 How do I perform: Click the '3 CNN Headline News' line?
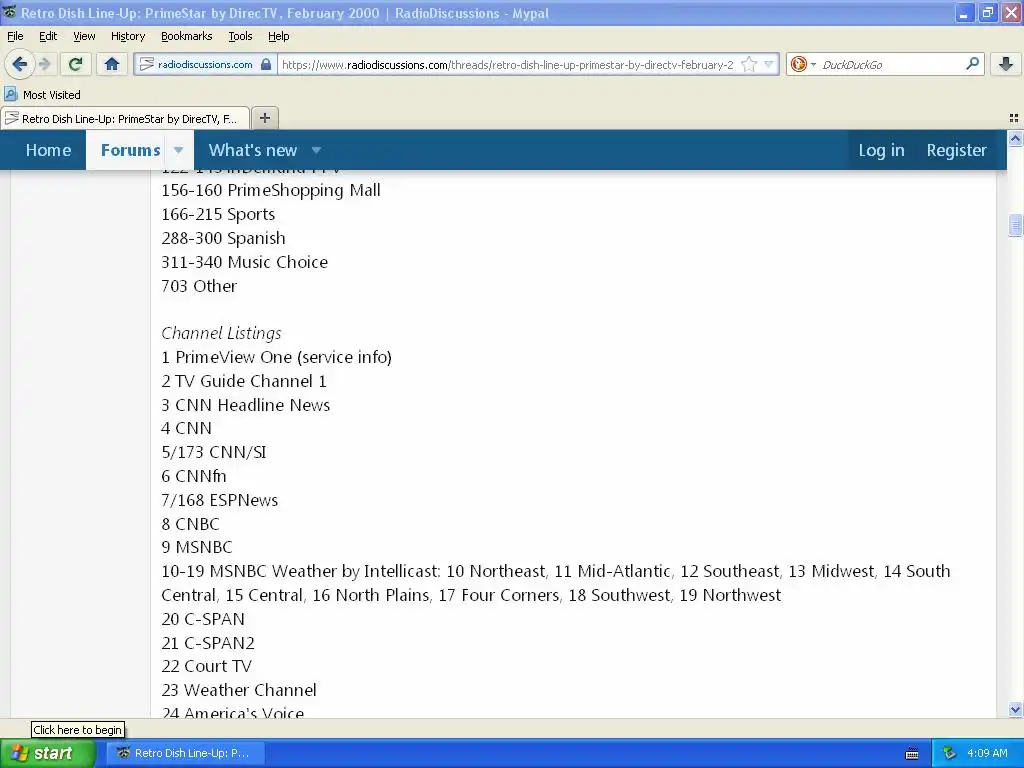point(246,405)
